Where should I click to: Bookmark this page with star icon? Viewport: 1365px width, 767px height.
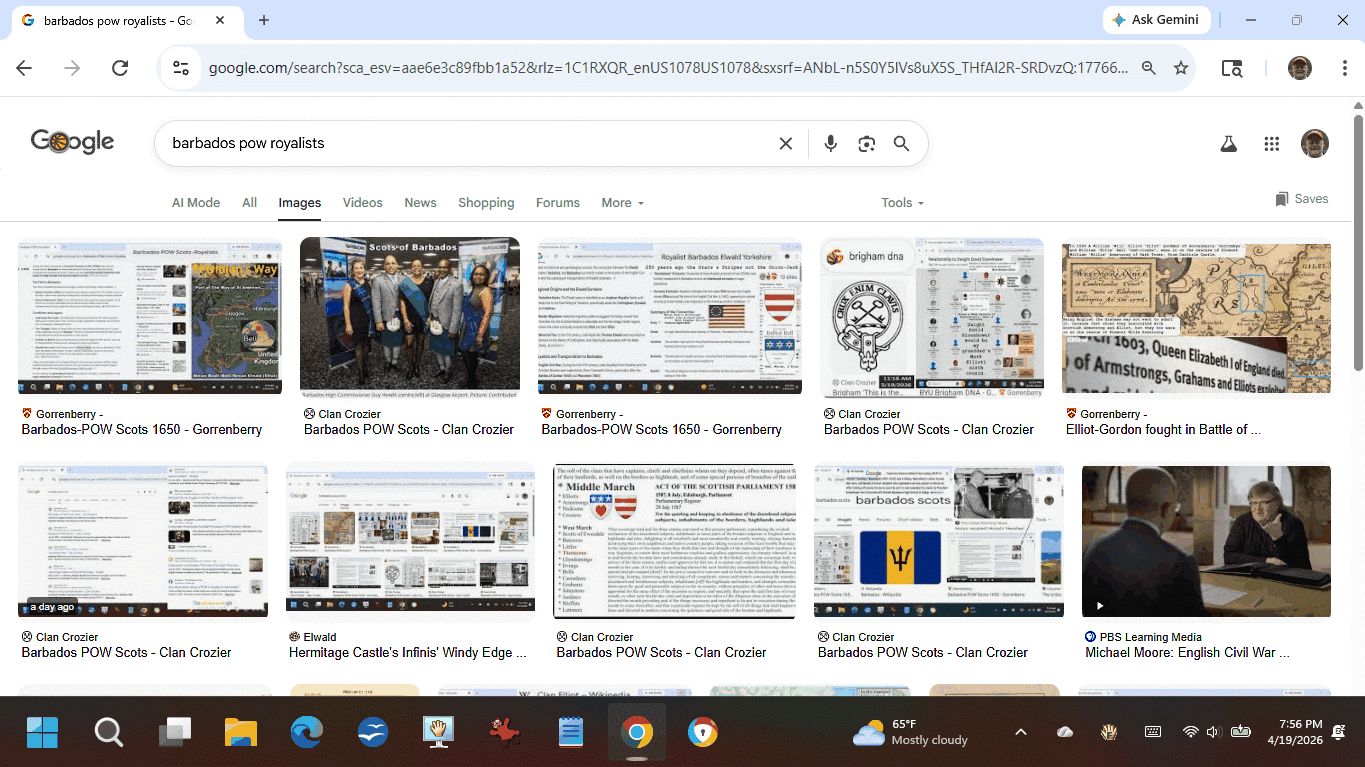coord(1181,68)
